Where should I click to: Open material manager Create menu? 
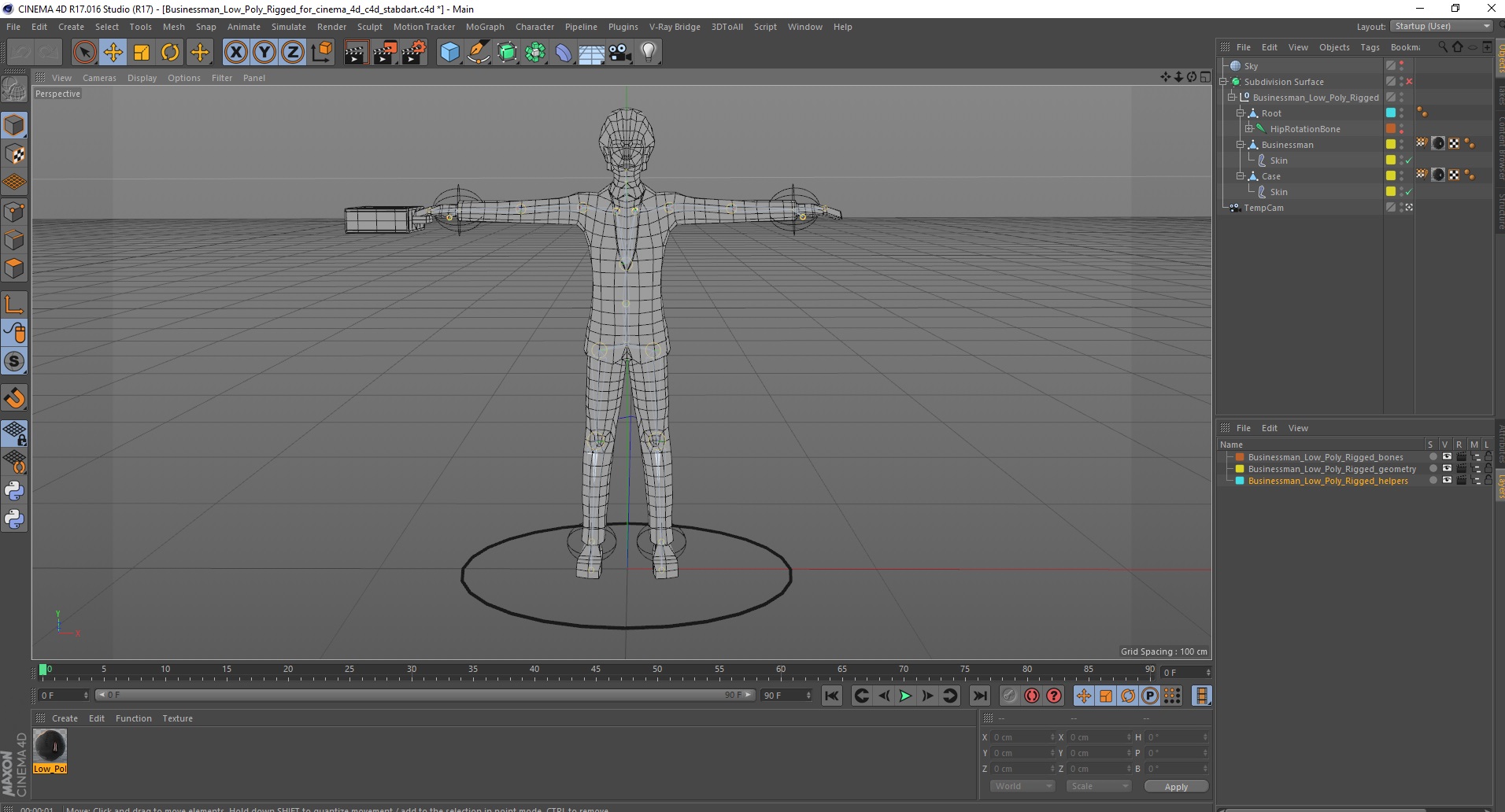pos(65,718)
